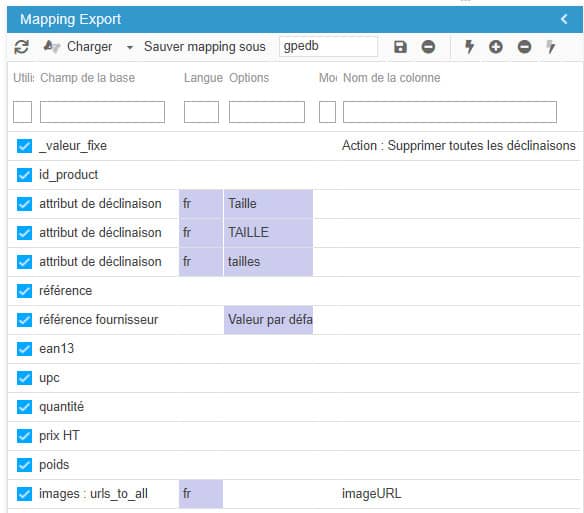
Task: Add a row with the plus circle icon
Action: point(496,47)
